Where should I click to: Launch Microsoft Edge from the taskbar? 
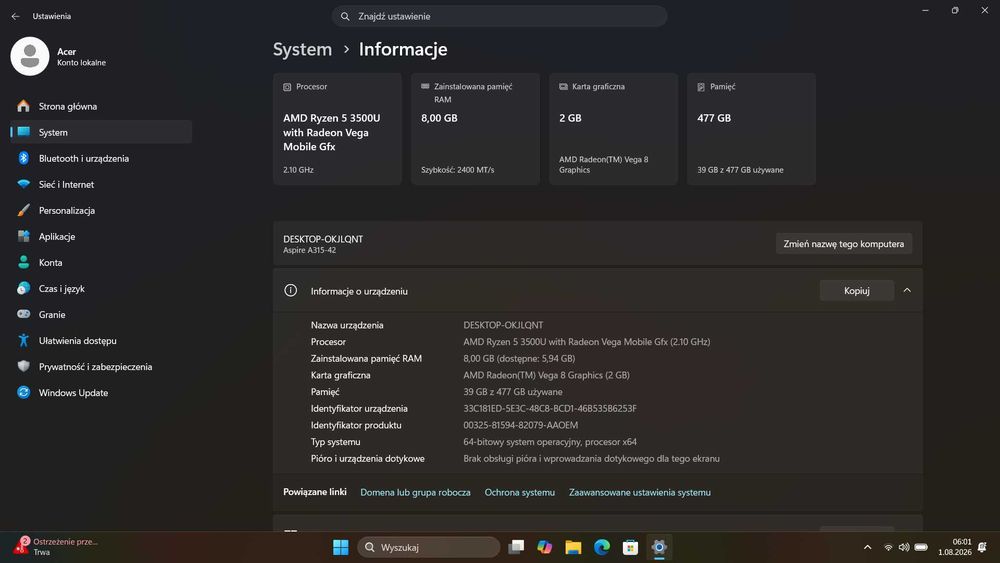(x=602, y=547)
